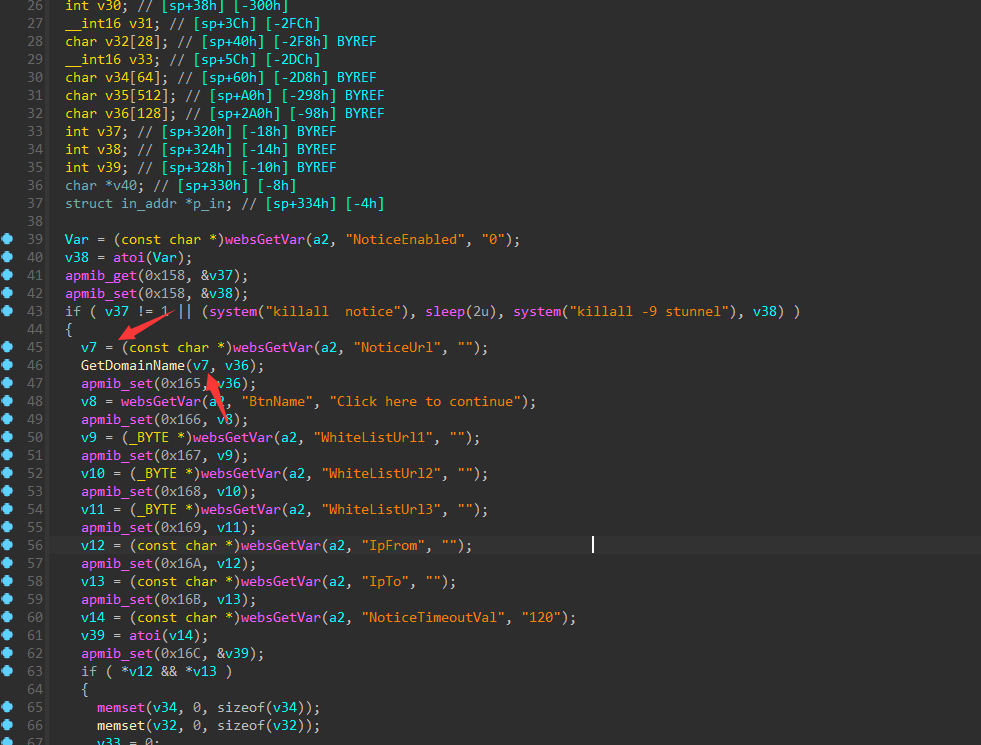Select the "killall notice" string literal
Viewport: 981px width, 745px height.
pos(333,312)
